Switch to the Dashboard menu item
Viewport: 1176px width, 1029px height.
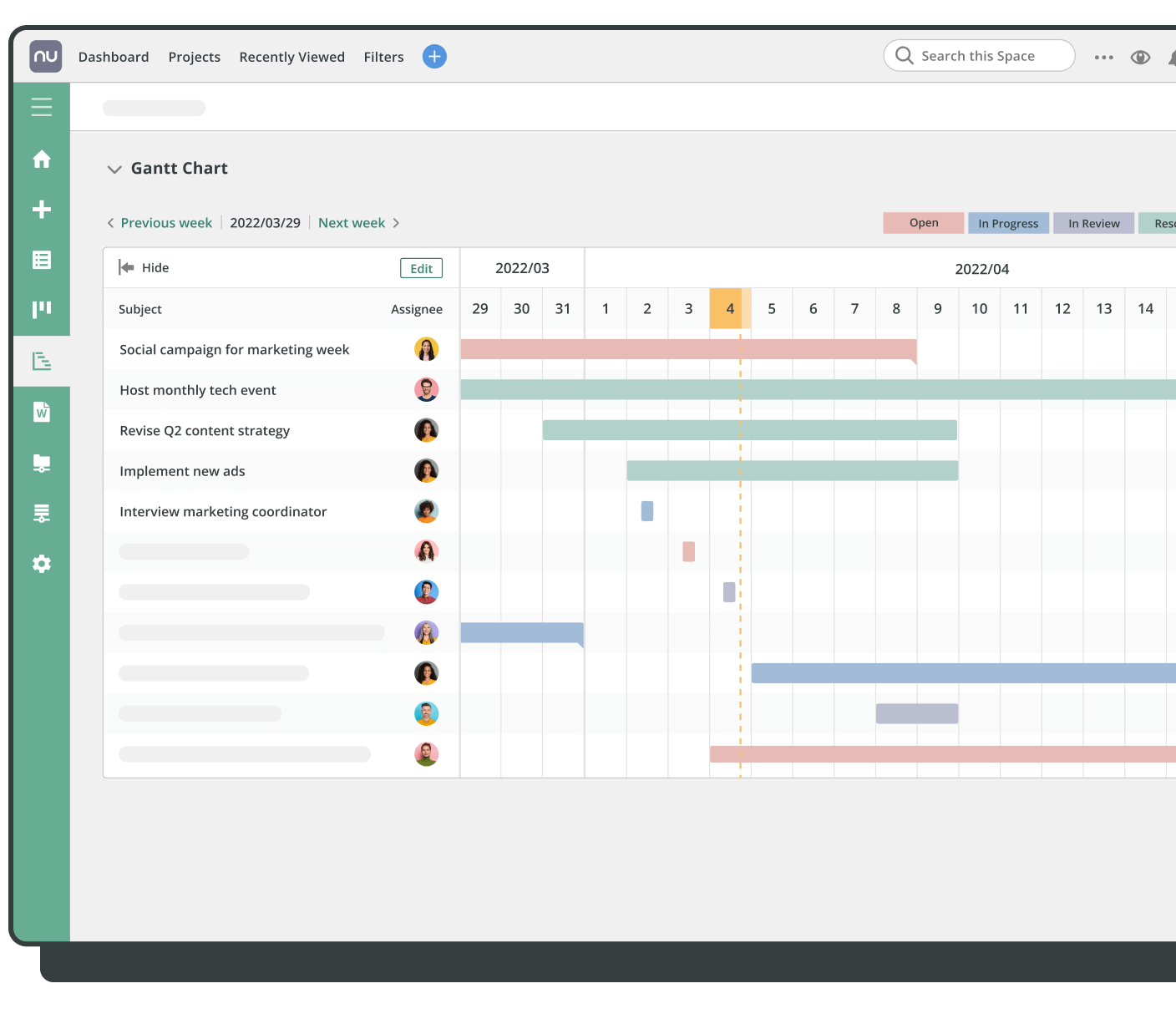pyautogui.click(x=114, y=56)
